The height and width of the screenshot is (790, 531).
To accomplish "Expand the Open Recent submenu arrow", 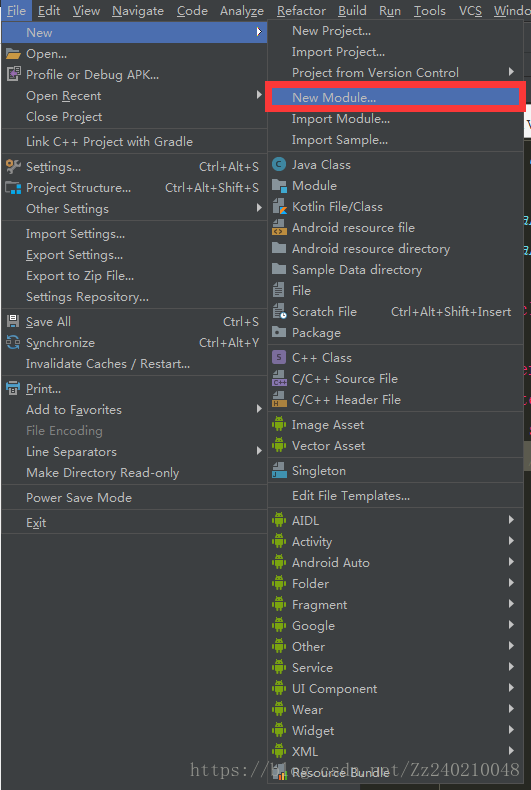I will (259, 95).
